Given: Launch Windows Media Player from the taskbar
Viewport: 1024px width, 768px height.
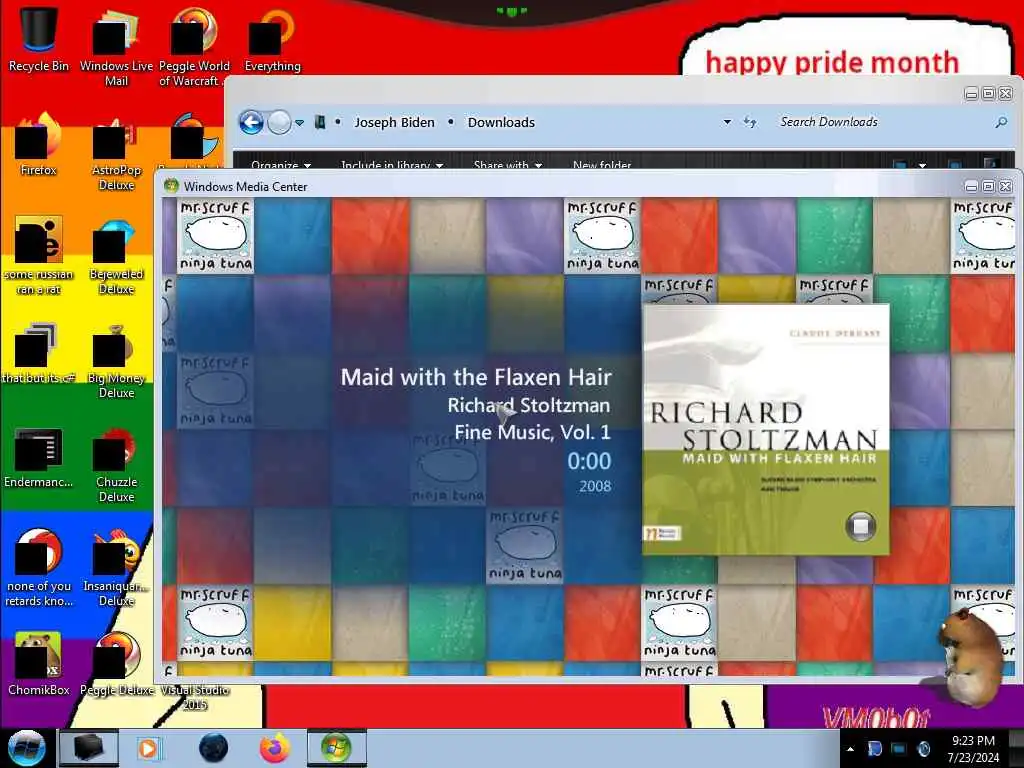Looking at the screenshot, I should [148, 748].
